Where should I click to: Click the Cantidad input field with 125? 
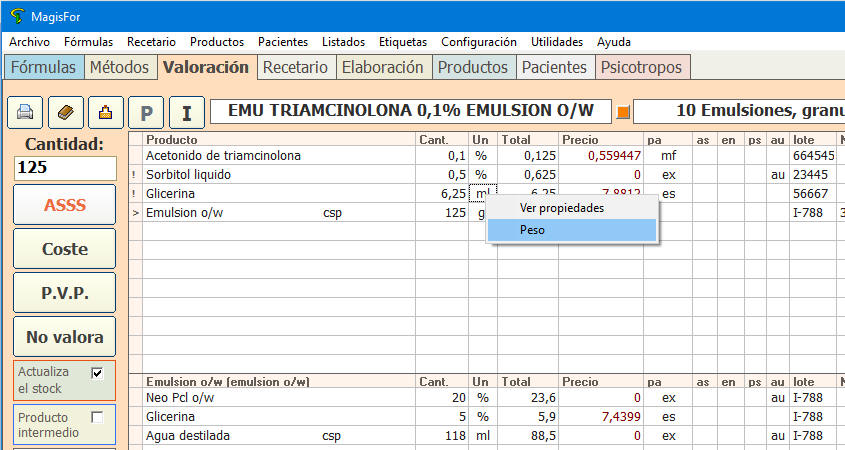click(65, 168)
